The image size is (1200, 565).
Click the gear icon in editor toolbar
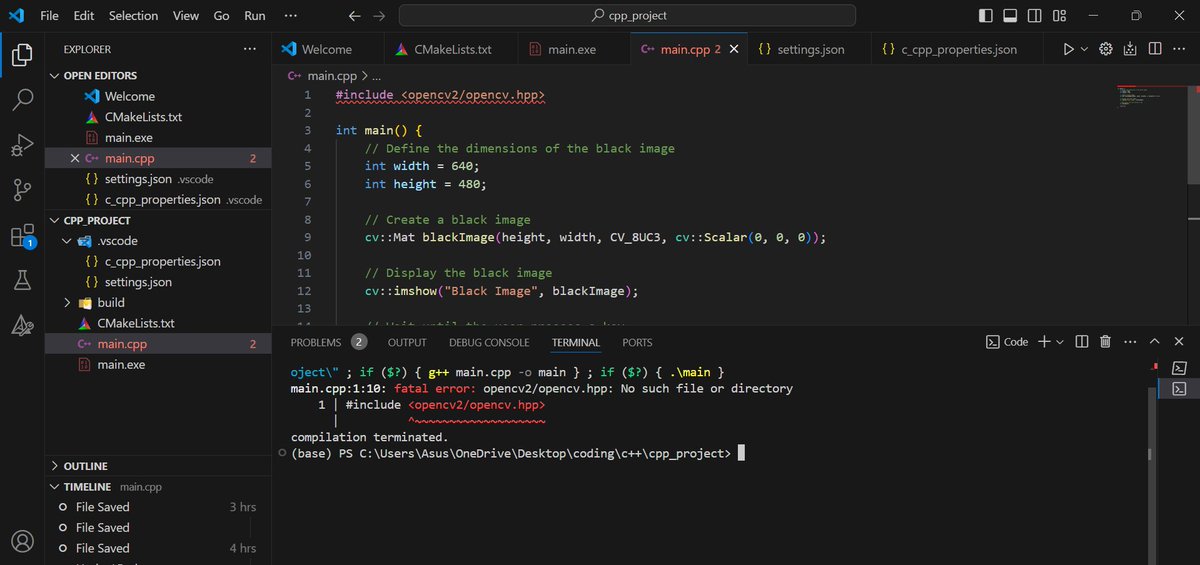pos(1106,48)
